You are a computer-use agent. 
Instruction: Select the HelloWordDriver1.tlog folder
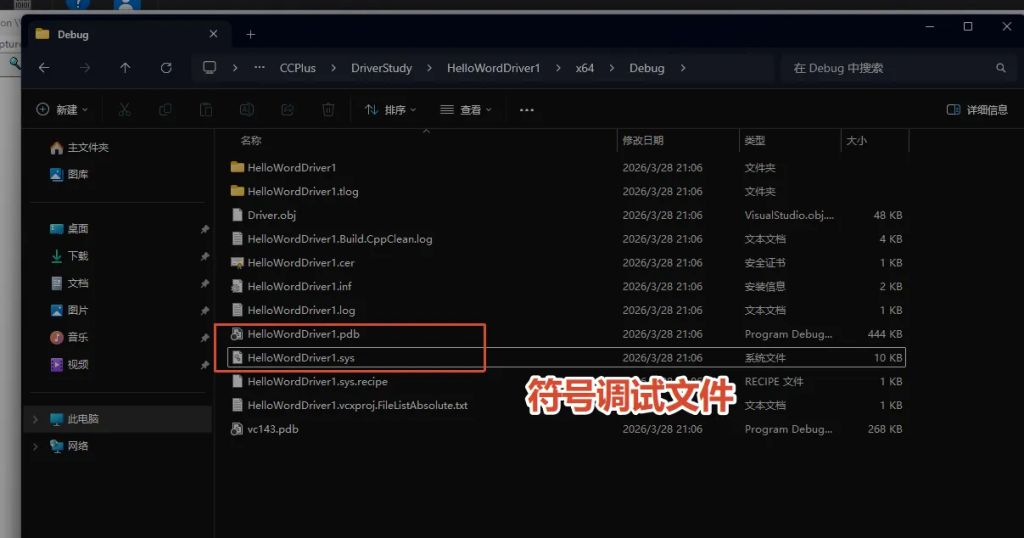(566, 191)
